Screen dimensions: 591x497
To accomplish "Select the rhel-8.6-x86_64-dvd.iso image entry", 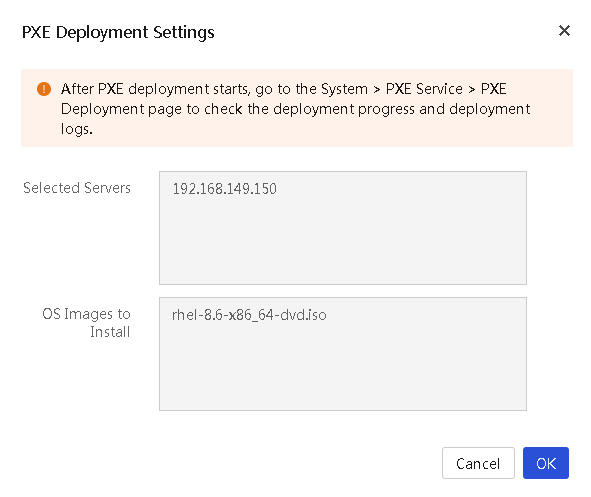I will (x=249, y=315).
